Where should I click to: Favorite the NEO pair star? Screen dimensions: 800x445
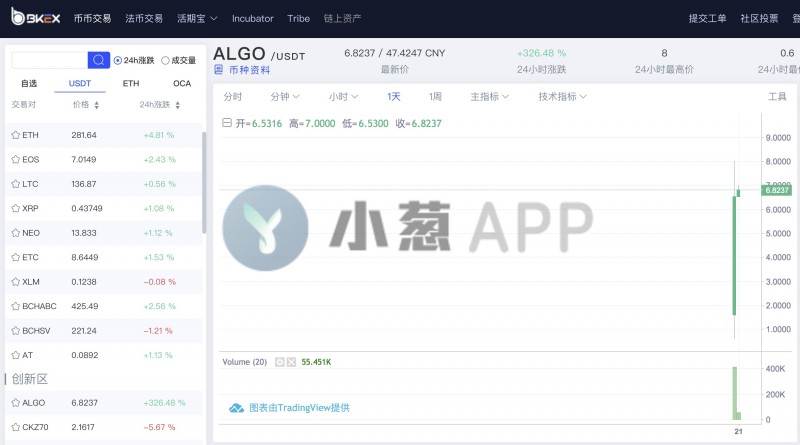[x=16, y=233]
